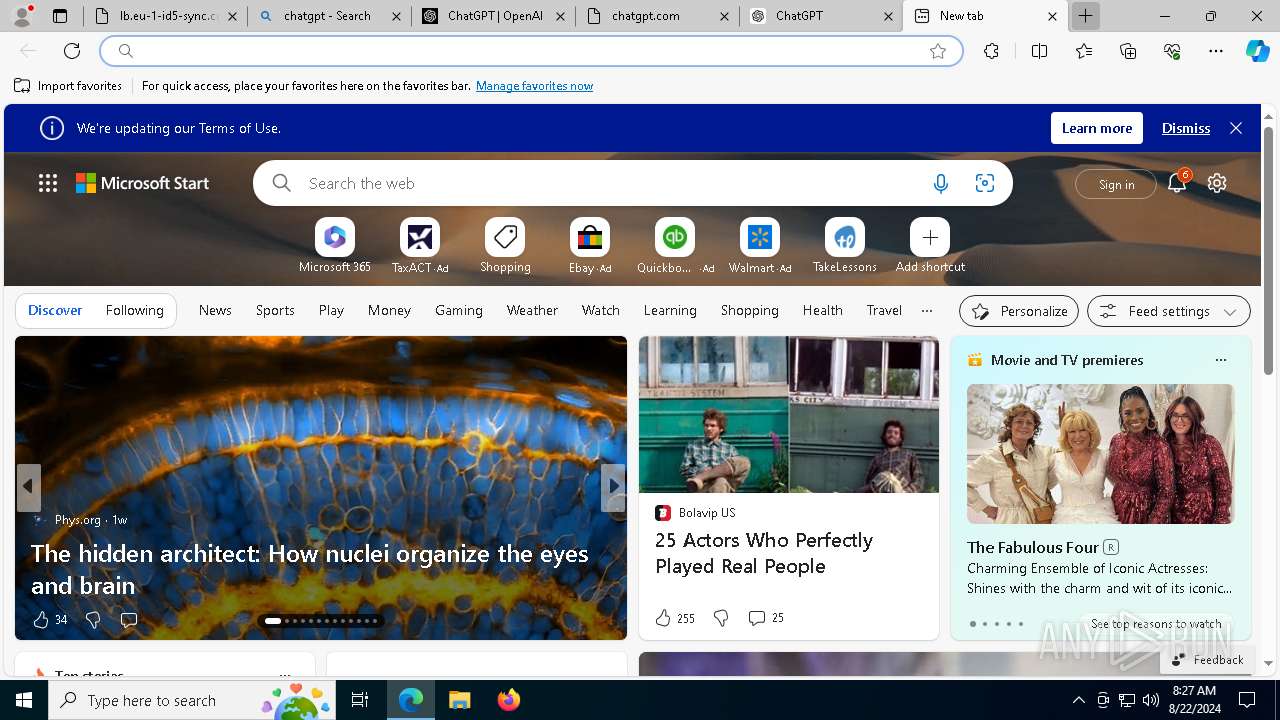Click the Personalize button
Screen dimensions: 1280x720
click(1019, 311)
